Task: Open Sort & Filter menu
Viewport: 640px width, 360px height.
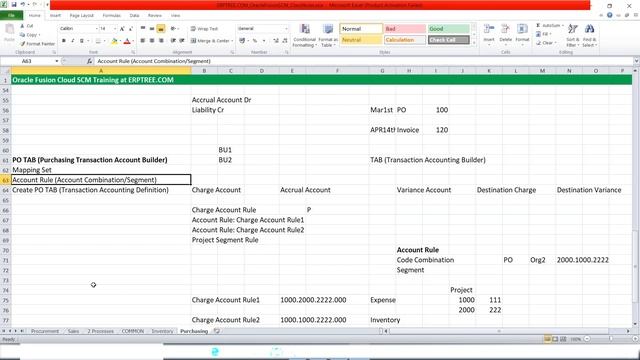Action: click(572, 35)
